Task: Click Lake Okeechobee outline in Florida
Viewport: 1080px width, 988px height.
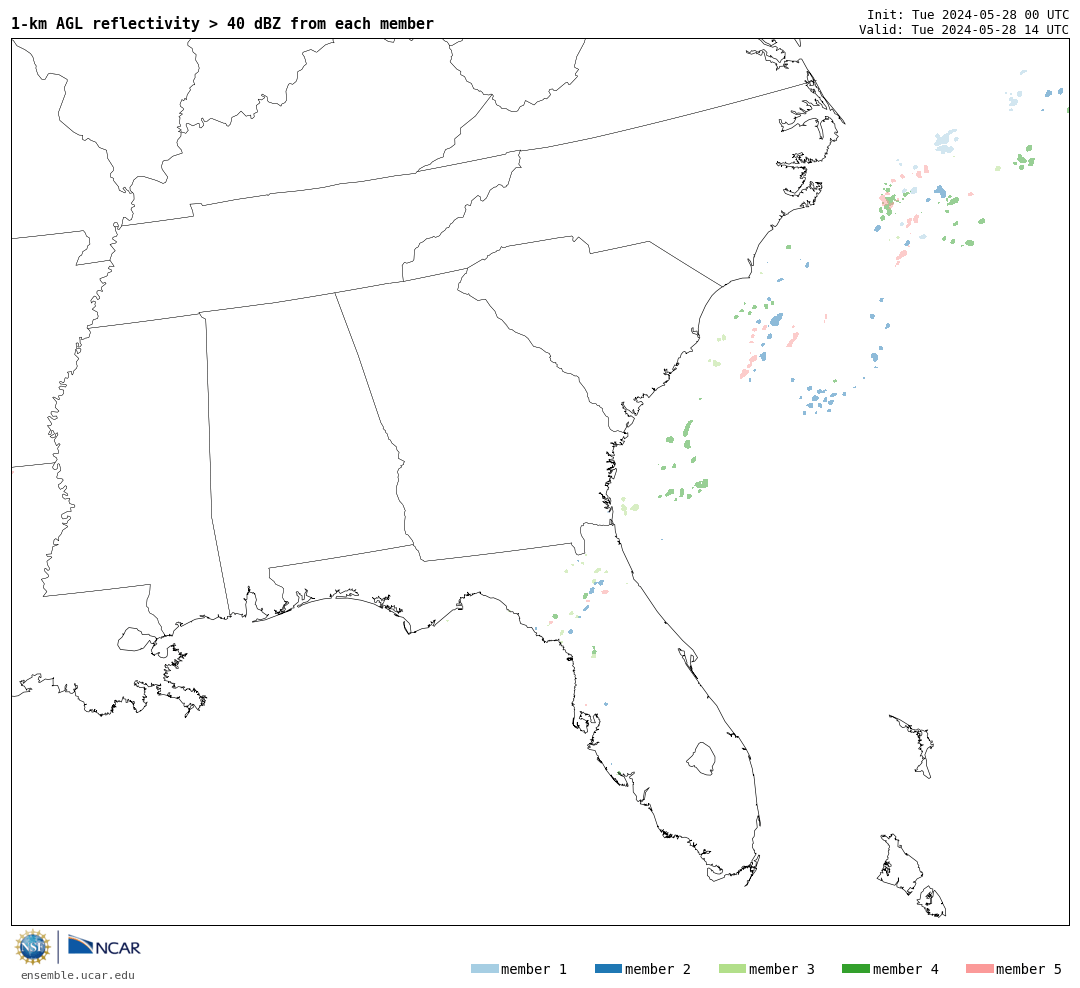Action: [701, 759]
